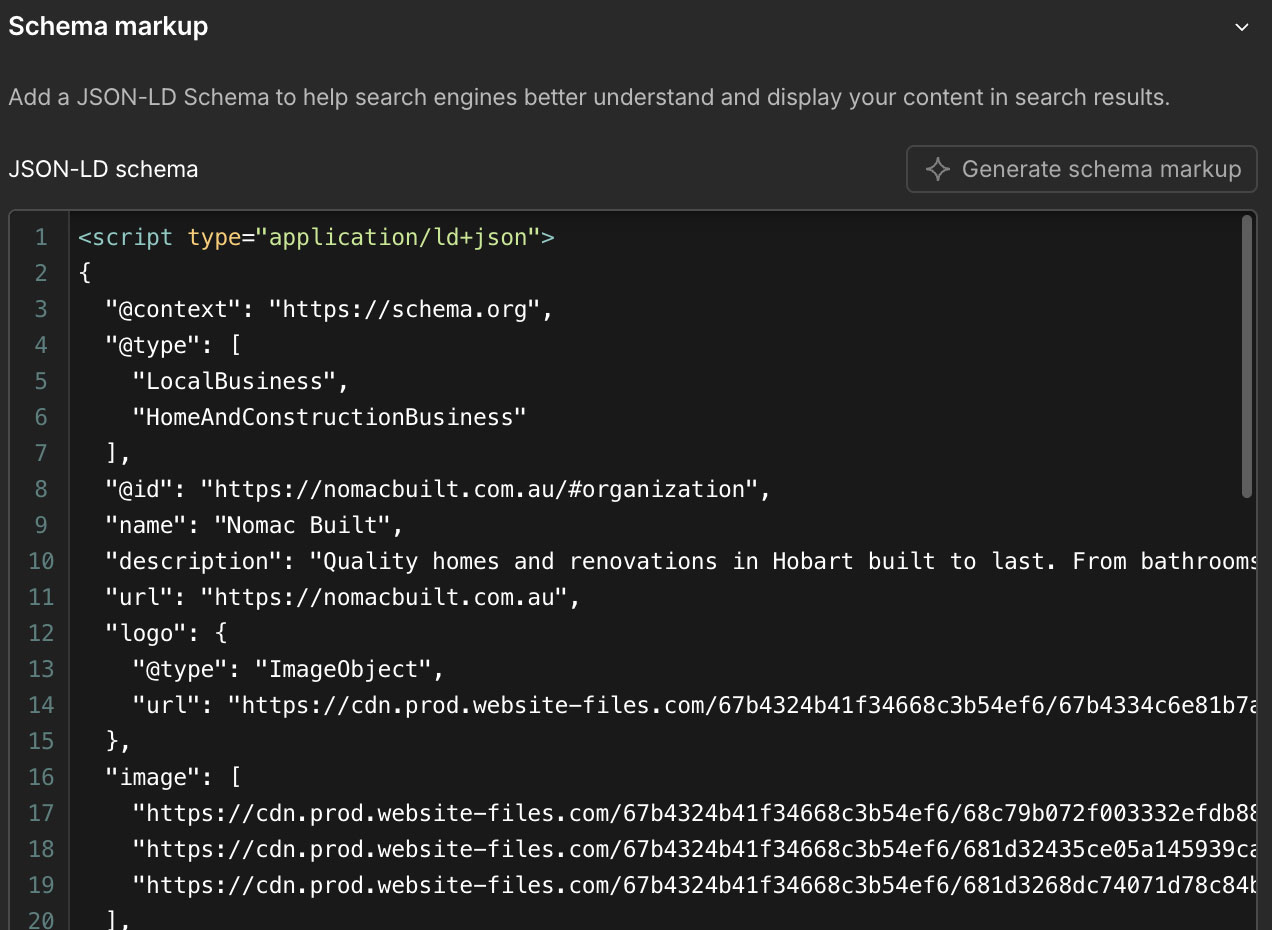
Task: Click the "url" nomacbuilt.com.au line 11
Action: point(343,597)
